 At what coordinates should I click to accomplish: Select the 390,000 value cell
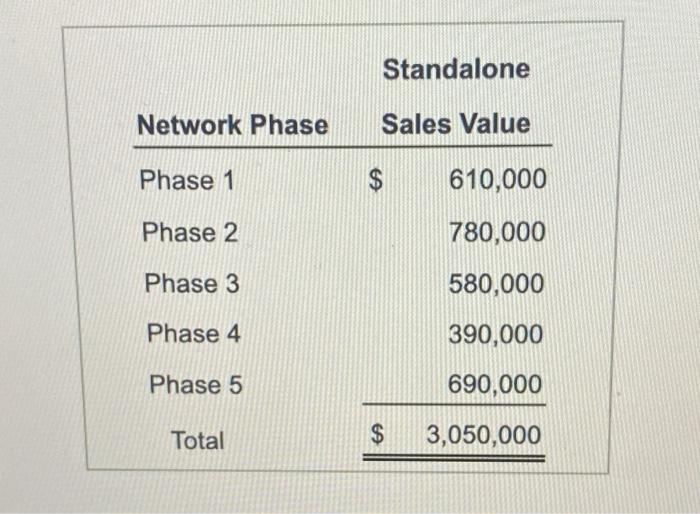tap(496, 334)
